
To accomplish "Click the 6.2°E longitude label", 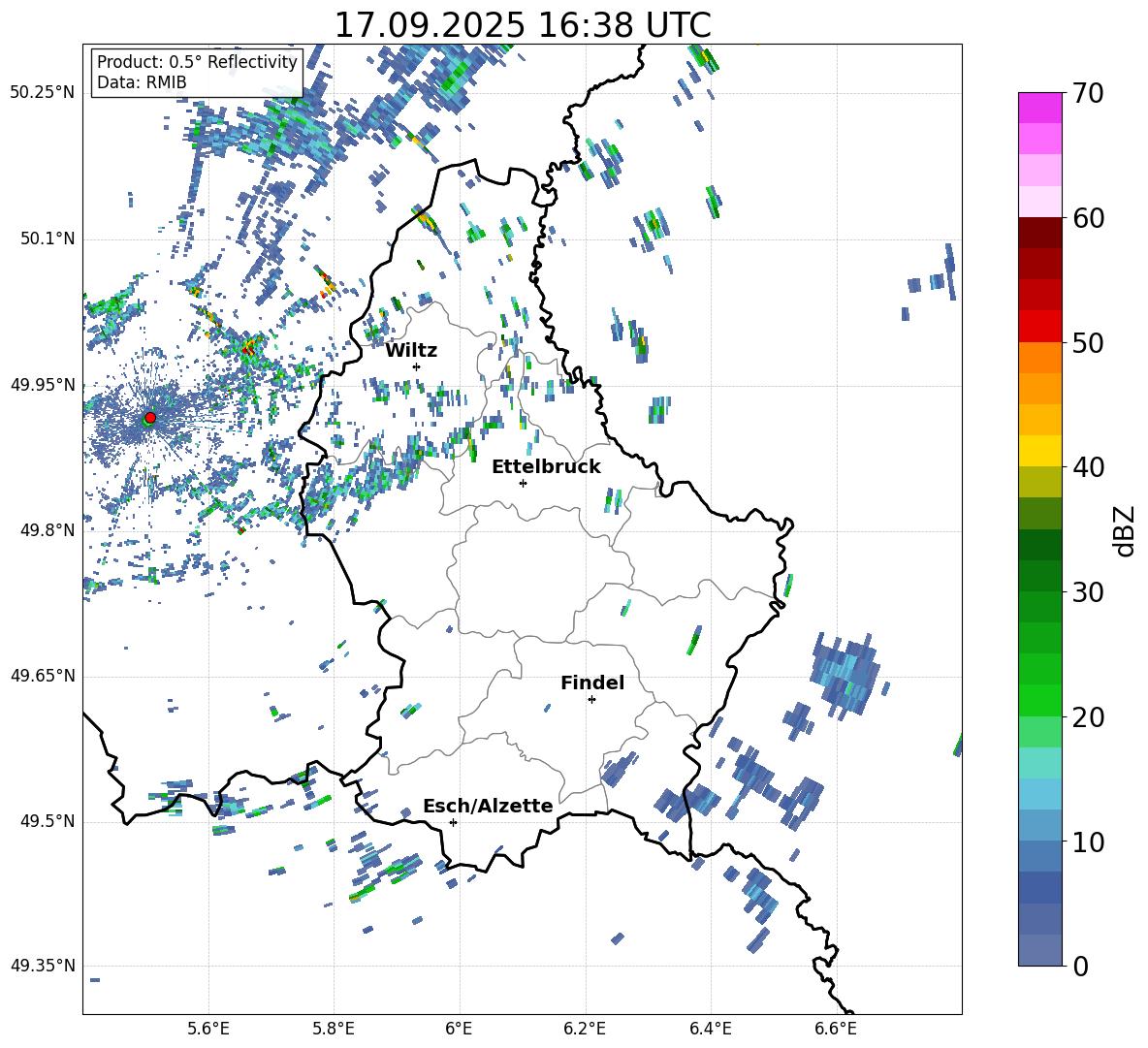I will 585,1029.
